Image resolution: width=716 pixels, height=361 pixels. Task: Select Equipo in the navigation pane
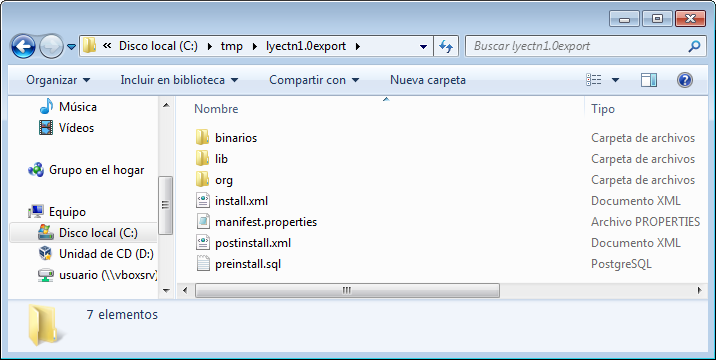[x=67, y=212]
